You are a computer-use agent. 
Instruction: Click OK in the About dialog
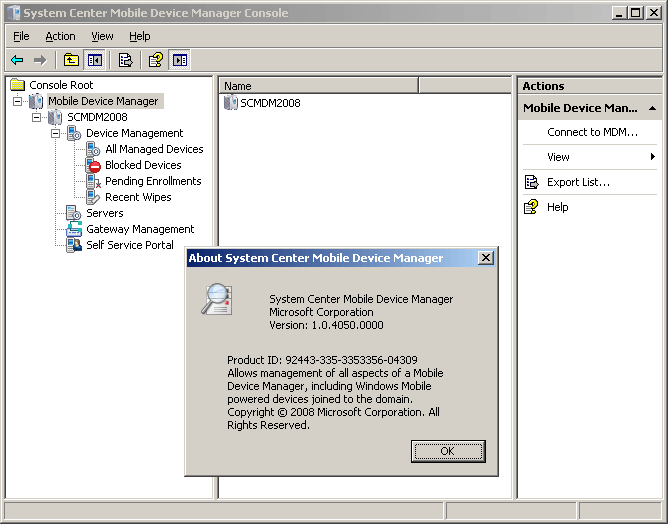pos(448,451)
